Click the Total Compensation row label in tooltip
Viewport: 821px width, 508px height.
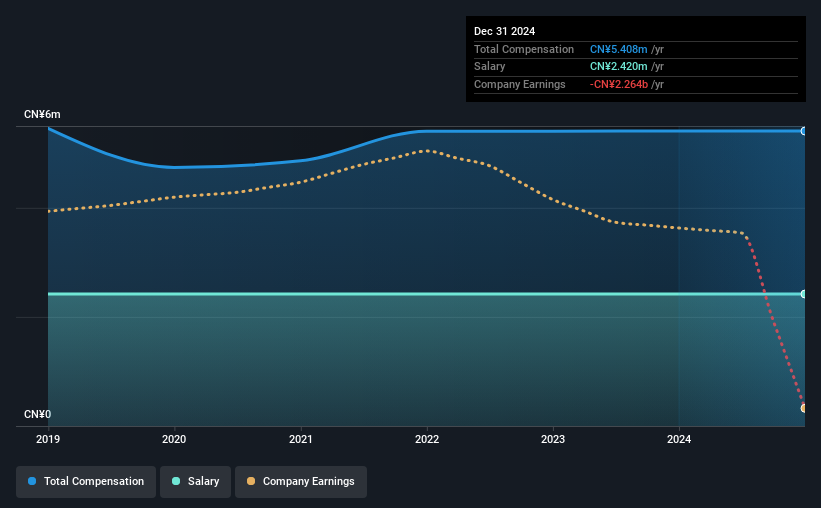pyautogui.click(x=524, y=49)
